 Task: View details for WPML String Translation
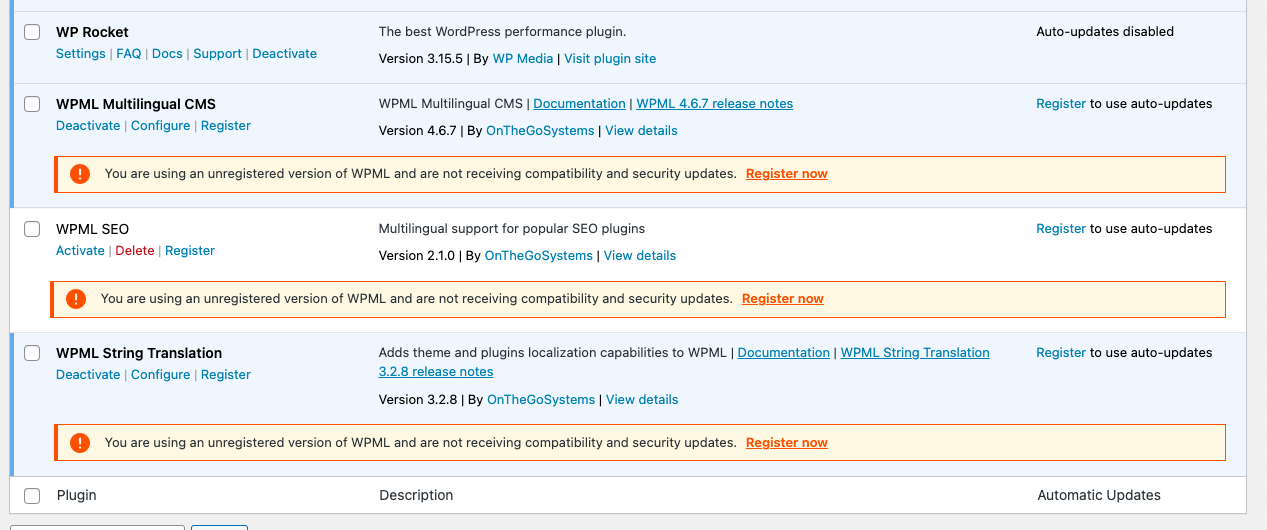coord(642,400)
